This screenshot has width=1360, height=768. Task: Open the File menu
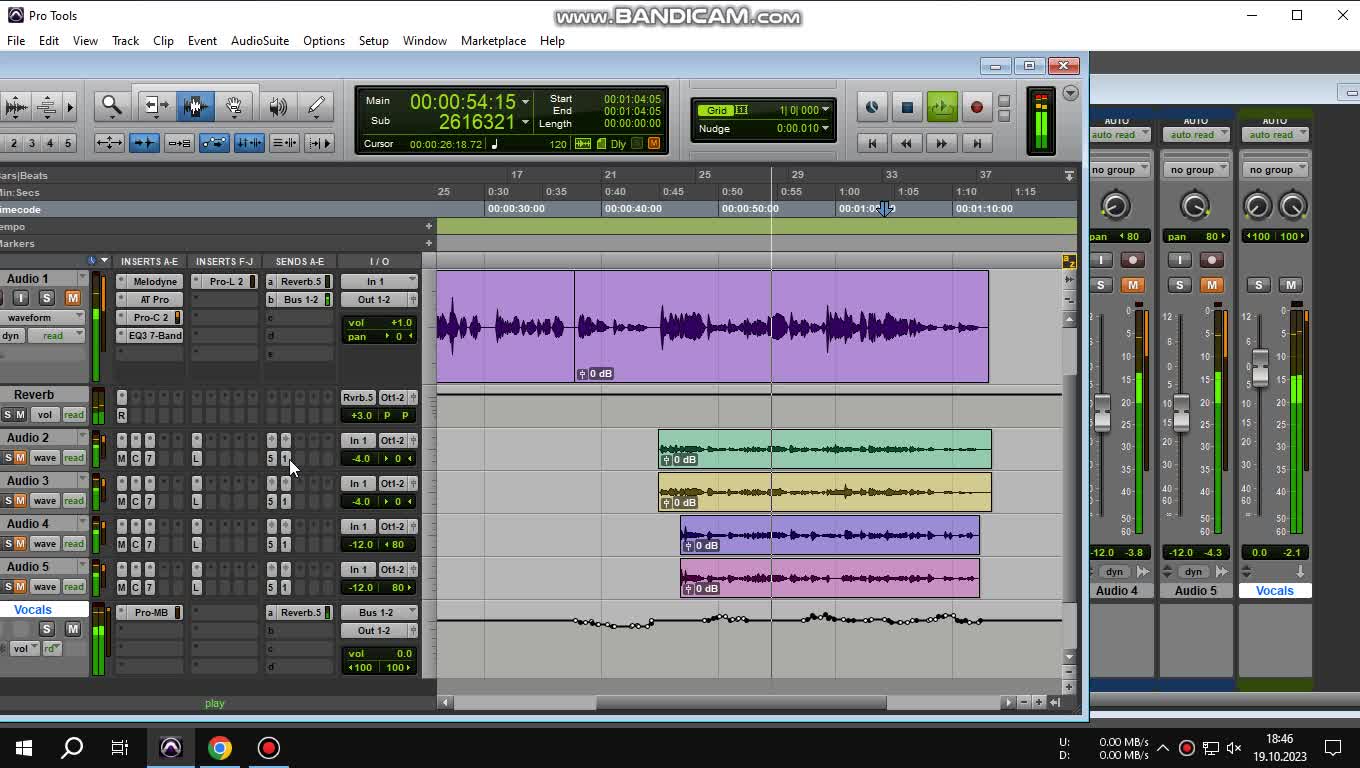[x=16, y=41]
